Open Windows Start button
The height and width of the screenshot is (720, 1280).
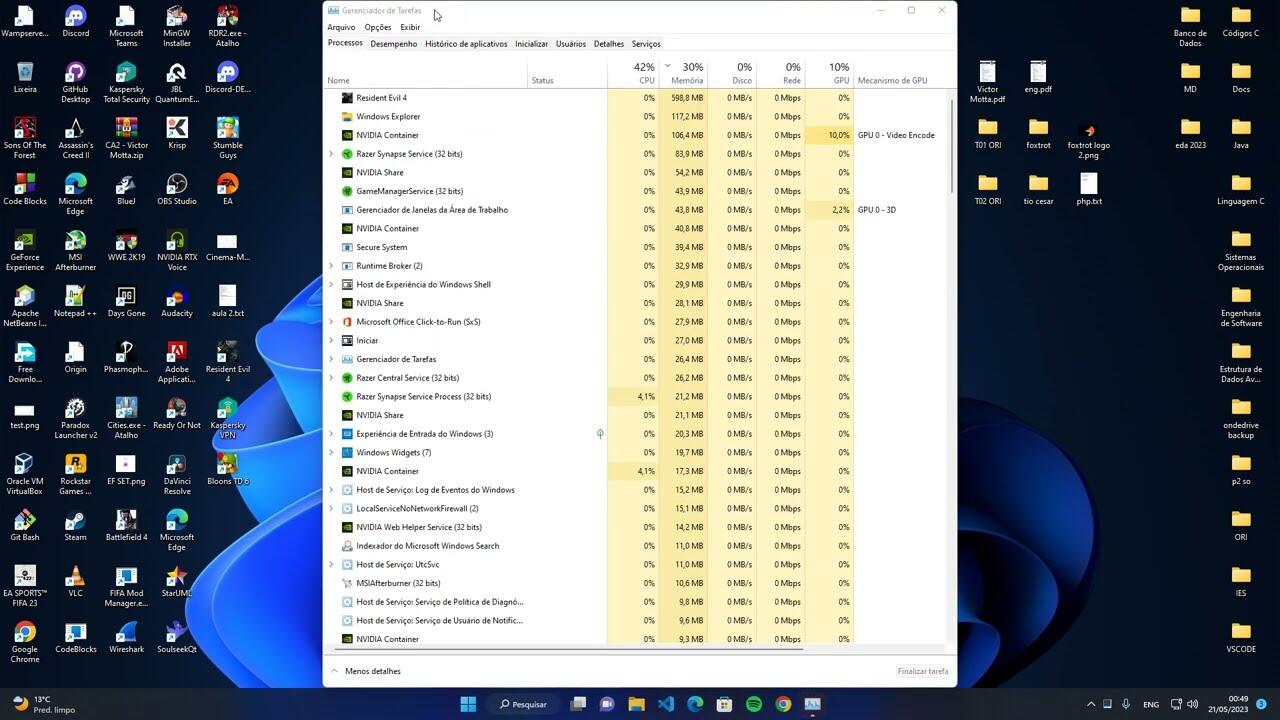pos(468,704)
